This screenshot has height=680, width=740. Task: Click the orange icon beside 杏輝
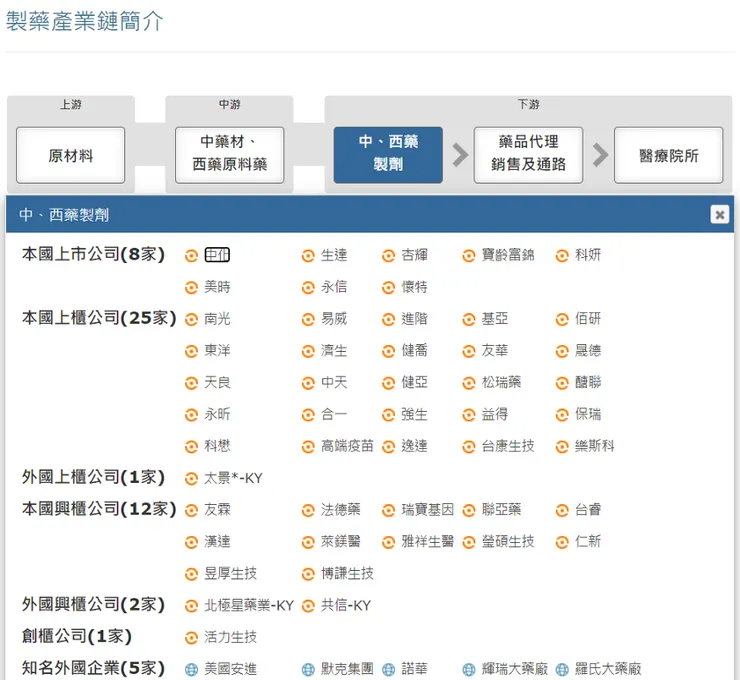point(388,256)
